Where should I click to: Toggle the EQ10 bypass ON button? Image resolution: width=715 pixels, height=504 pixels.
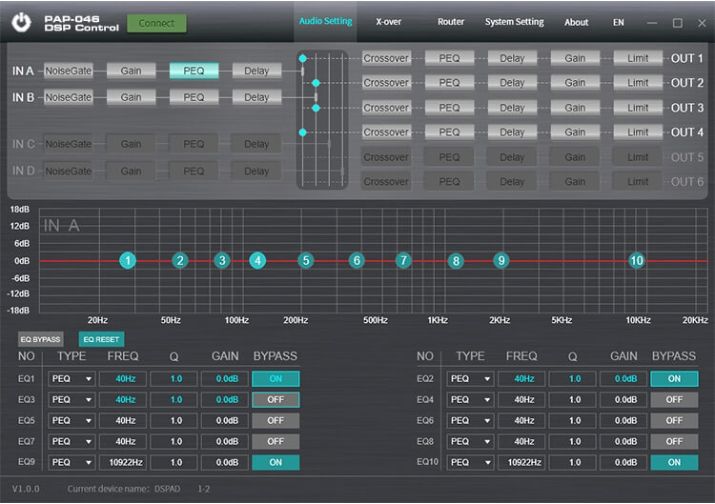tap(674, 463)
